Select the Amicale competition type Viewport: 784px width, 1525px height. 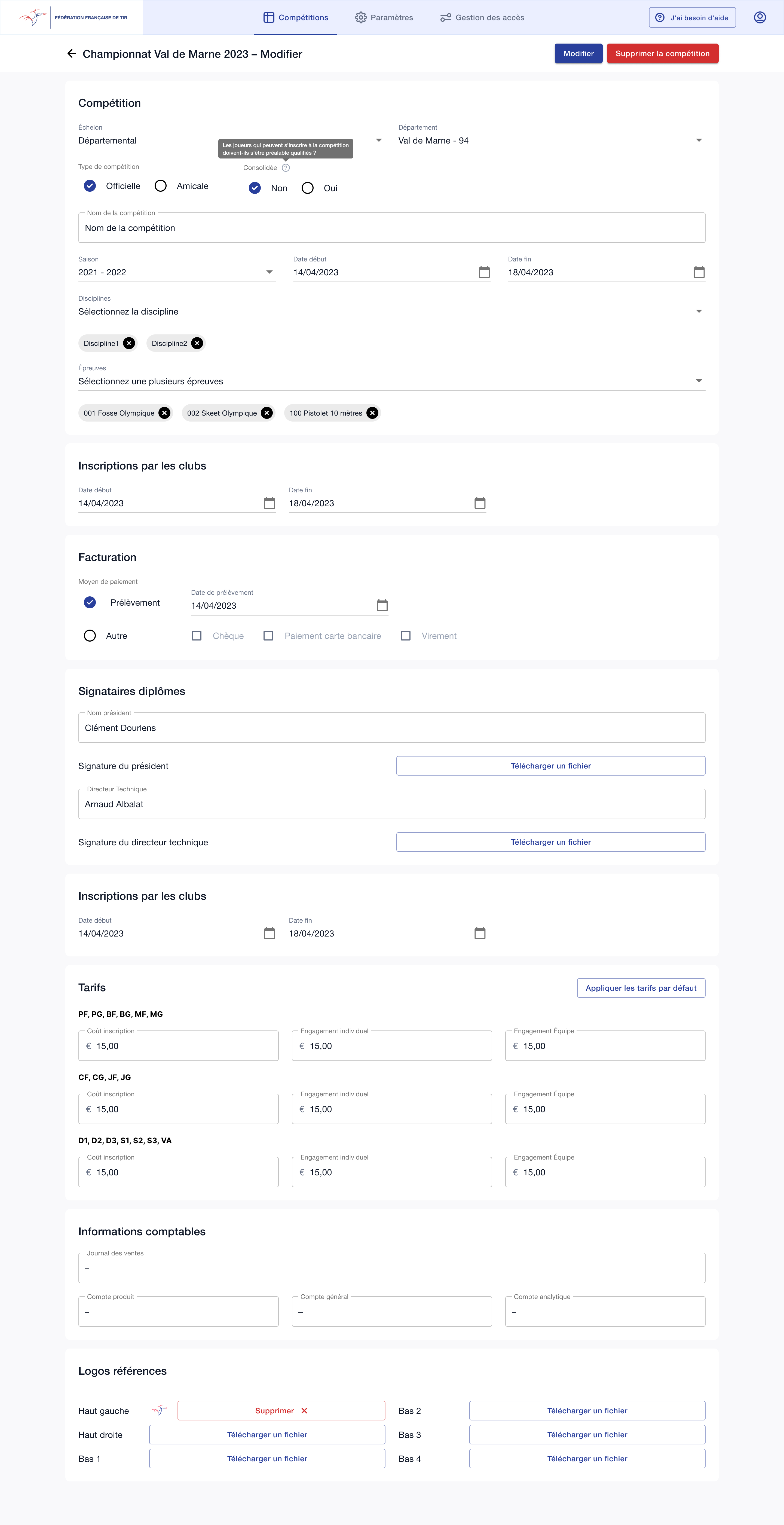pos(160,186)
